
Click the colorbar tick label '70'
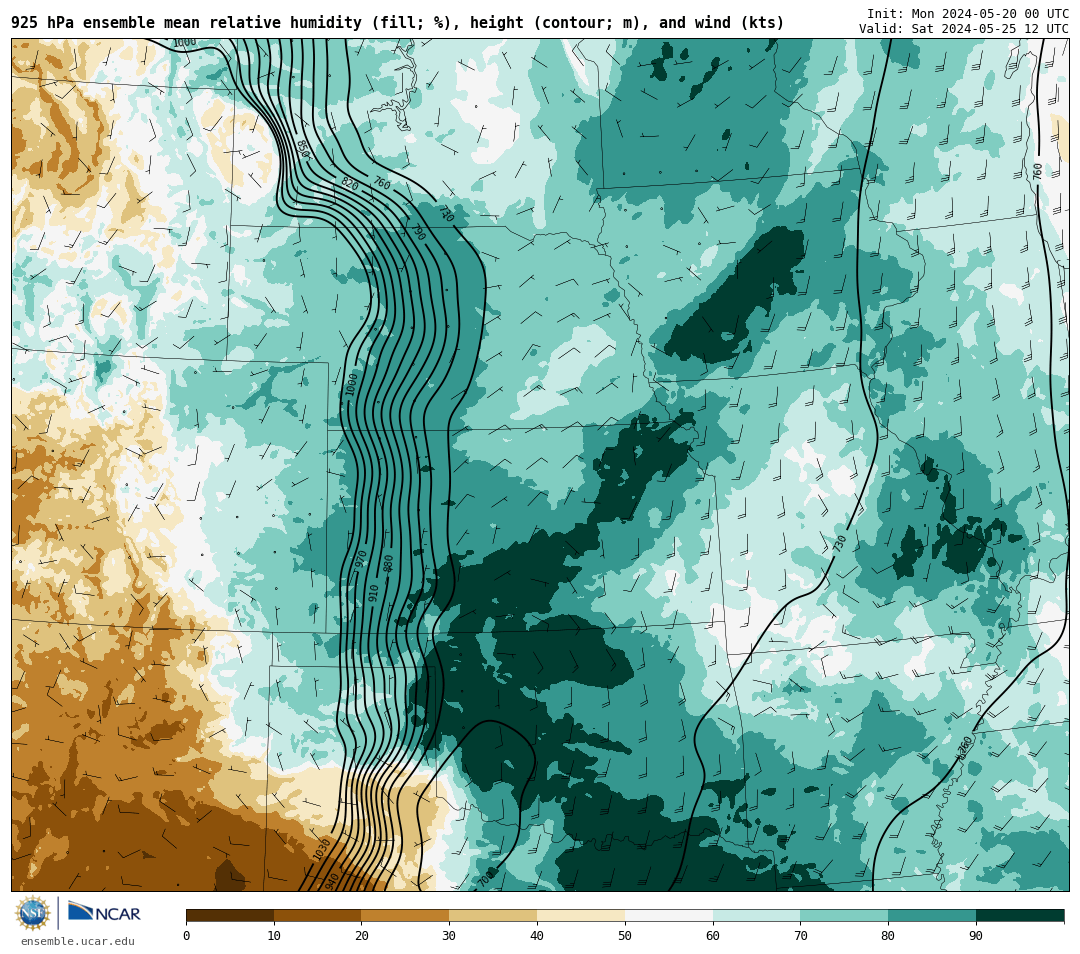(800, 935)
